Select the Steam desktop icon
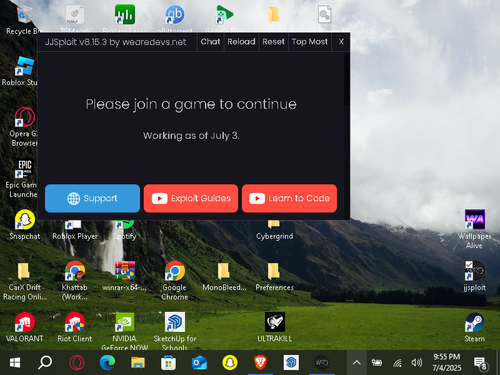Viewport: 500px width, 375px height. (x=475, y=327)
